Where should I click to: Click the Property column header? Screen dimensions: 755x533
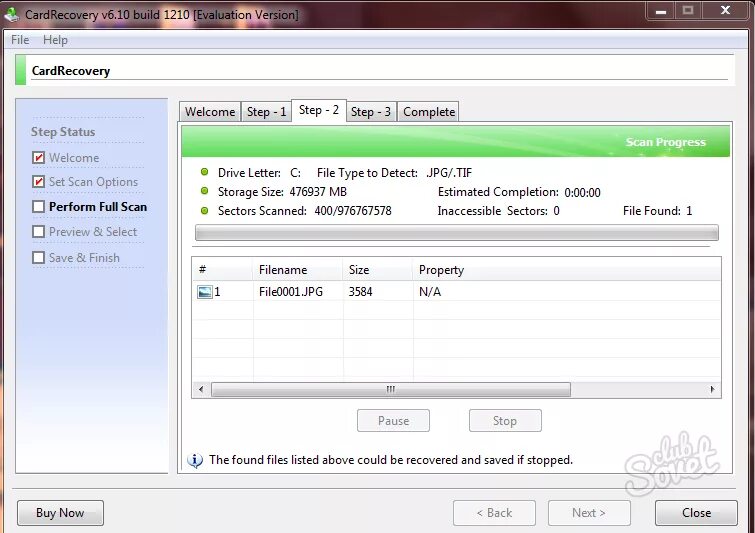point(567,270)
